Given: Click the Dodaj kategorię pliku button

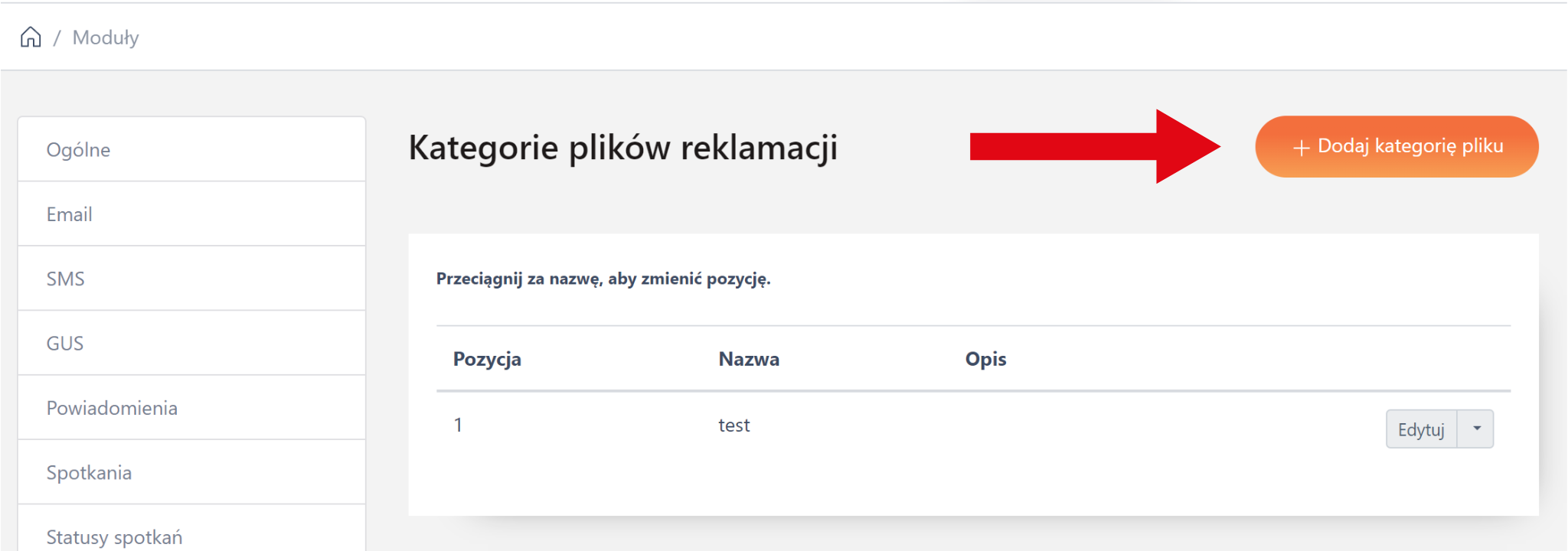Looking at the screenshot, I should [x=1396, y=146].
